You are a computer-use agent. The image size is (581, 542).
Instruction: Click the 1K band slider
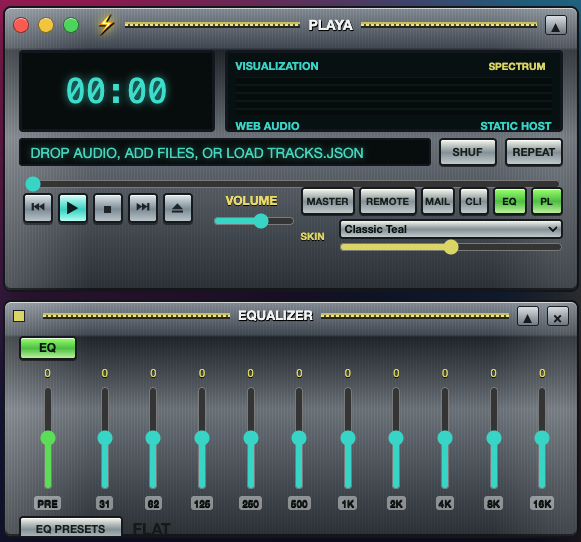tap(348, 438)
